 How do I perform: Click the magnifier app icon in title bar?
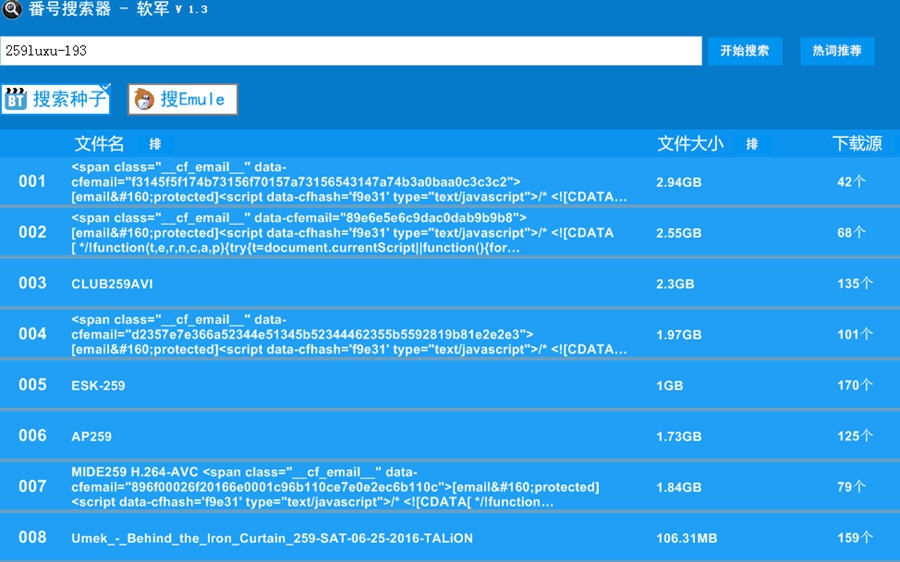point(11,11)
